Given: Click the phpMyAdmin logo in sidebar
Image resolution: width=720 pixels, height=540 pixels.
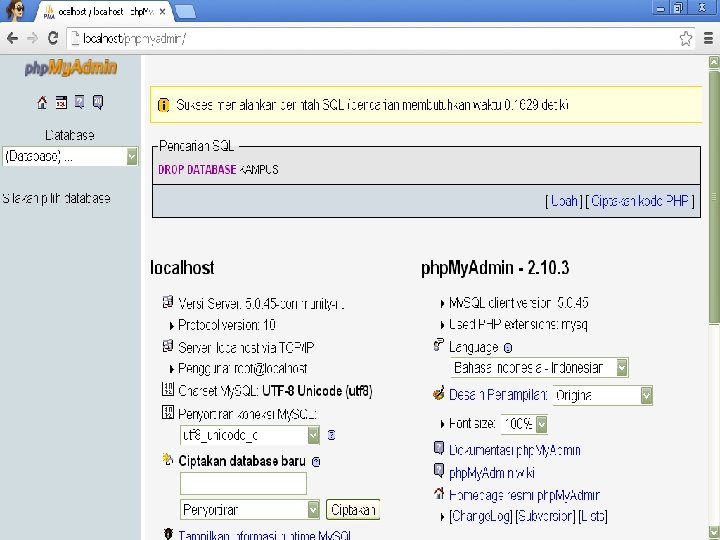Looking at the screenshot, I should 71,67.
